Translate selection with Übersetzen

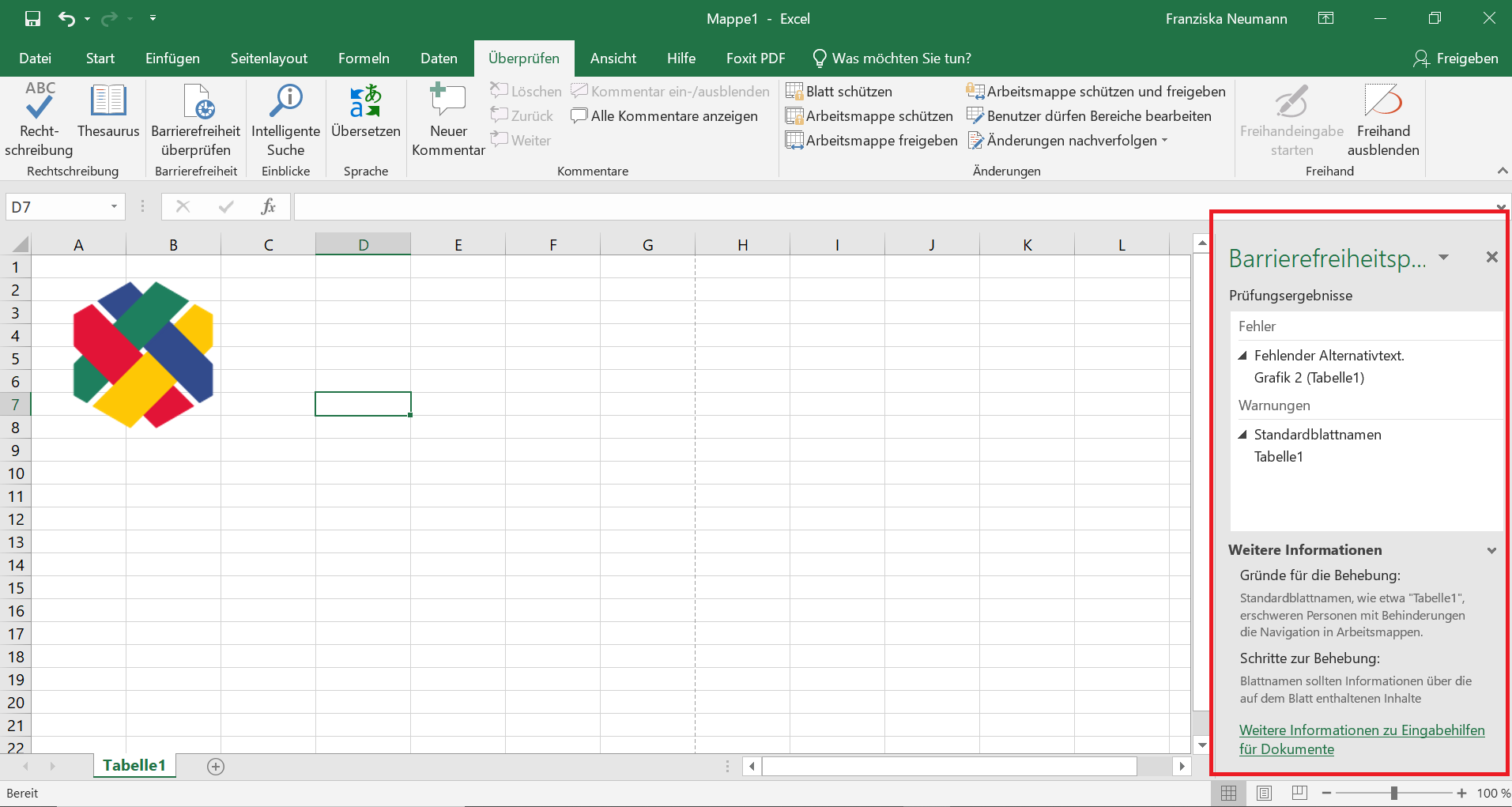pos(364,117)
